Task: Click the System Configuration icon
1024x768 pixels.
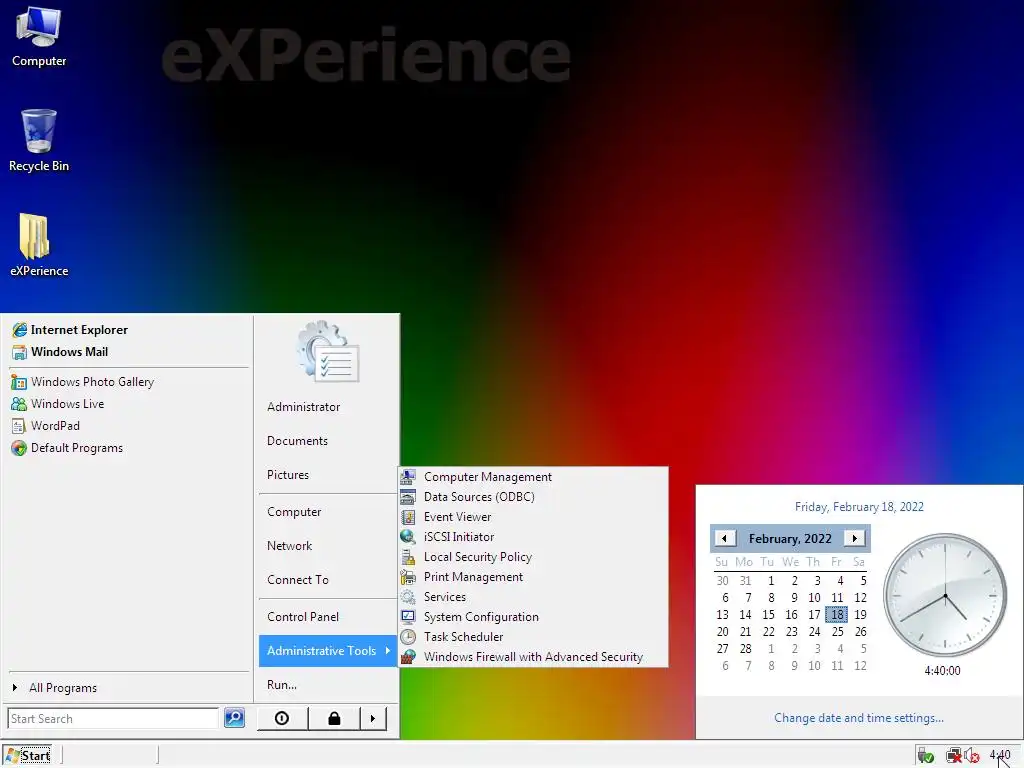Action: (x=408, y=617)
